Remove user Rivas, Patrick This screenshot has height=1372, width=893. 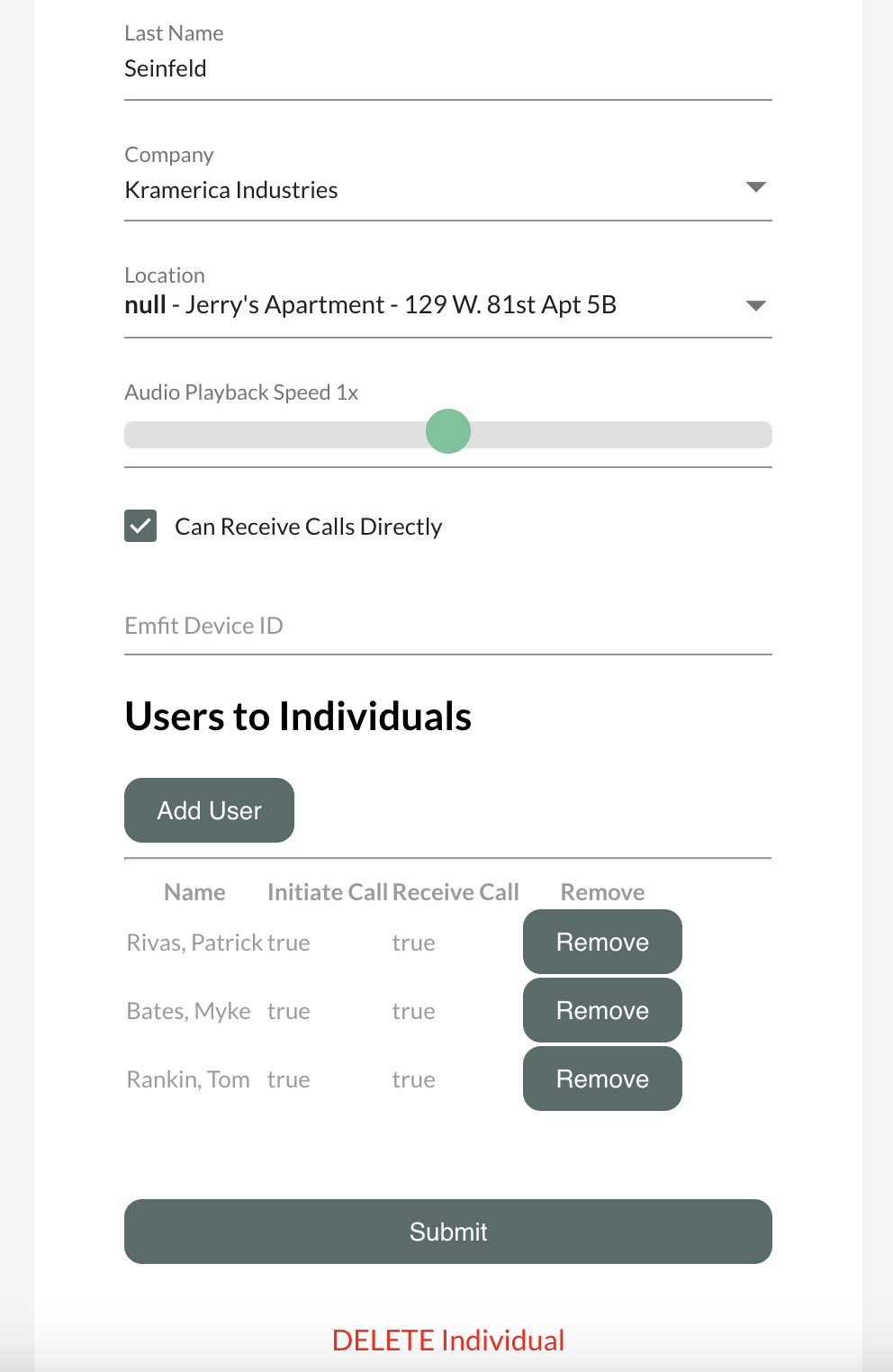click(602, 942)
